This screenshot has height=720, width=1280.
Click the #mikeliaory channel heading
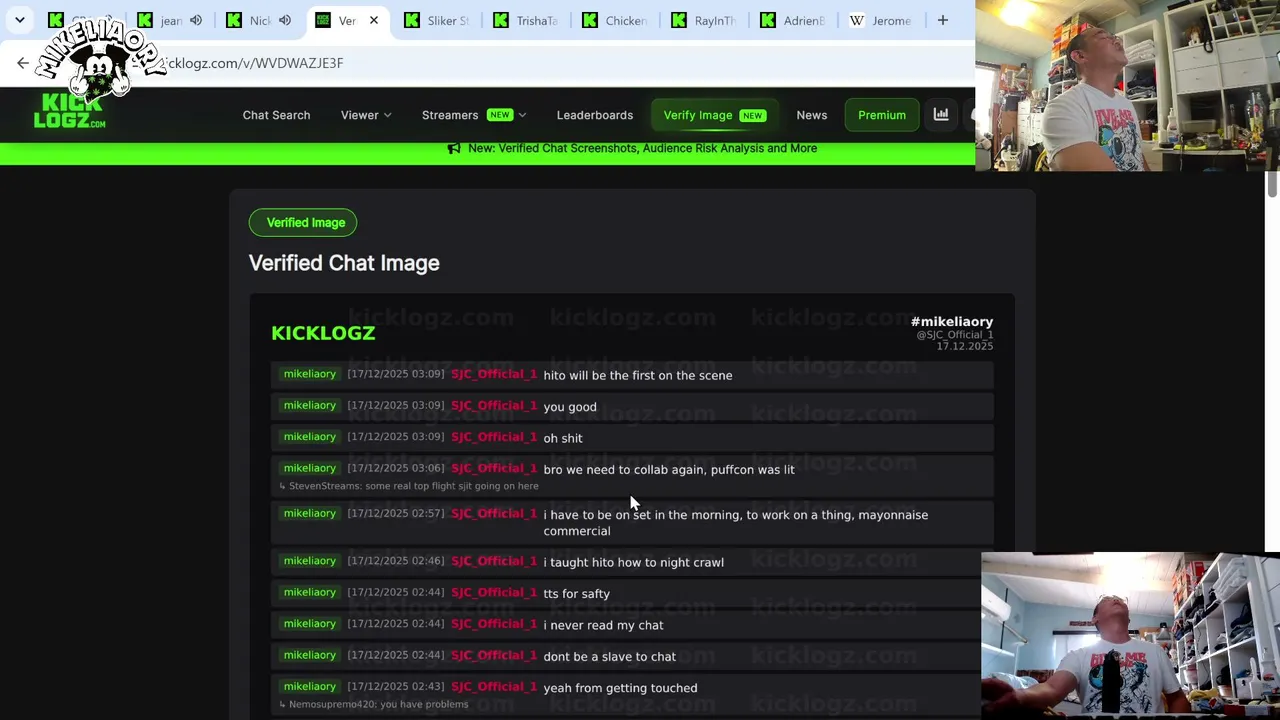[952, 322]
